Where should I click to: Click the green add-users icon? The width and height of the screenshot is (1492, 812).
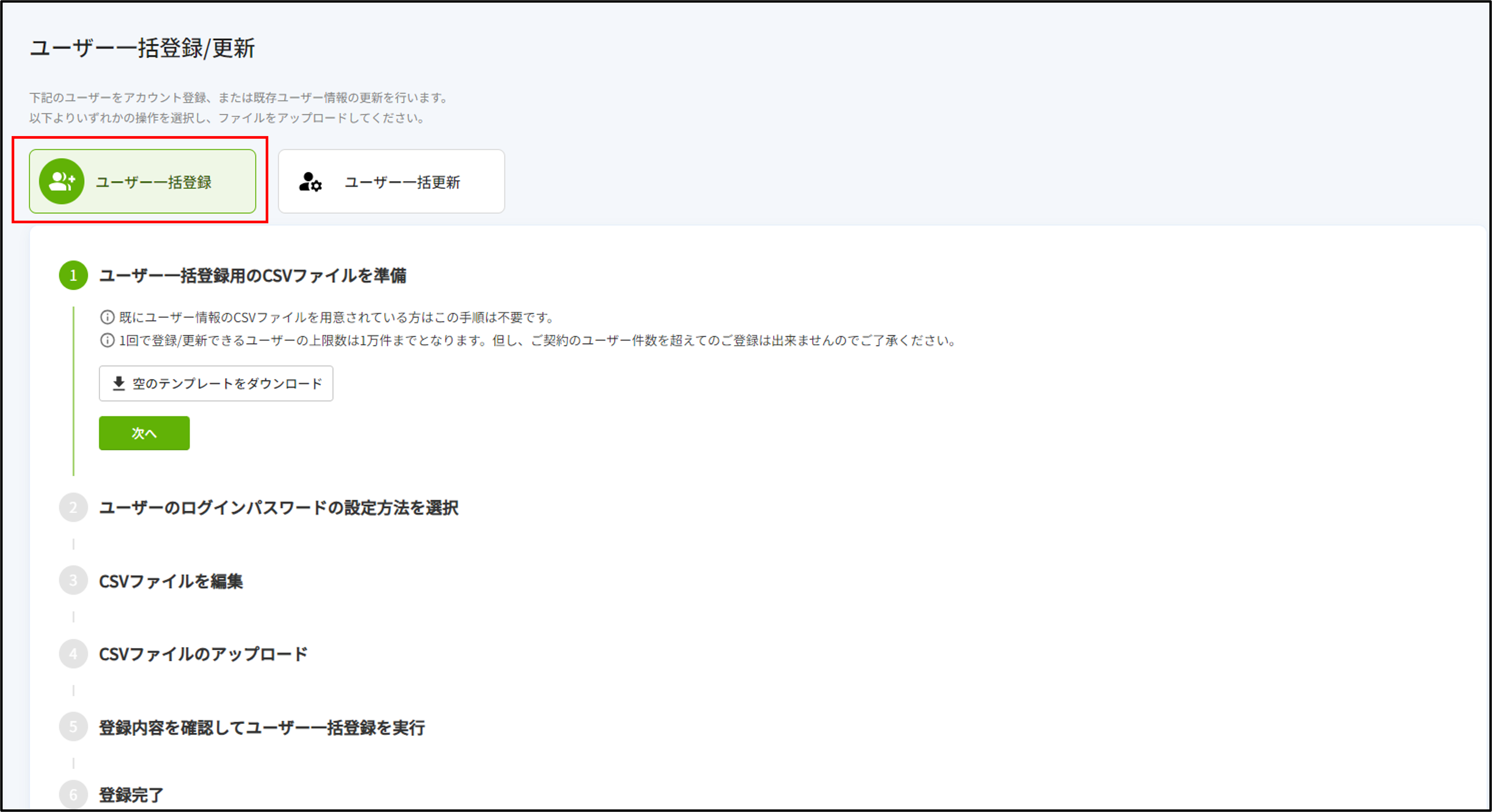pos(61,181)
